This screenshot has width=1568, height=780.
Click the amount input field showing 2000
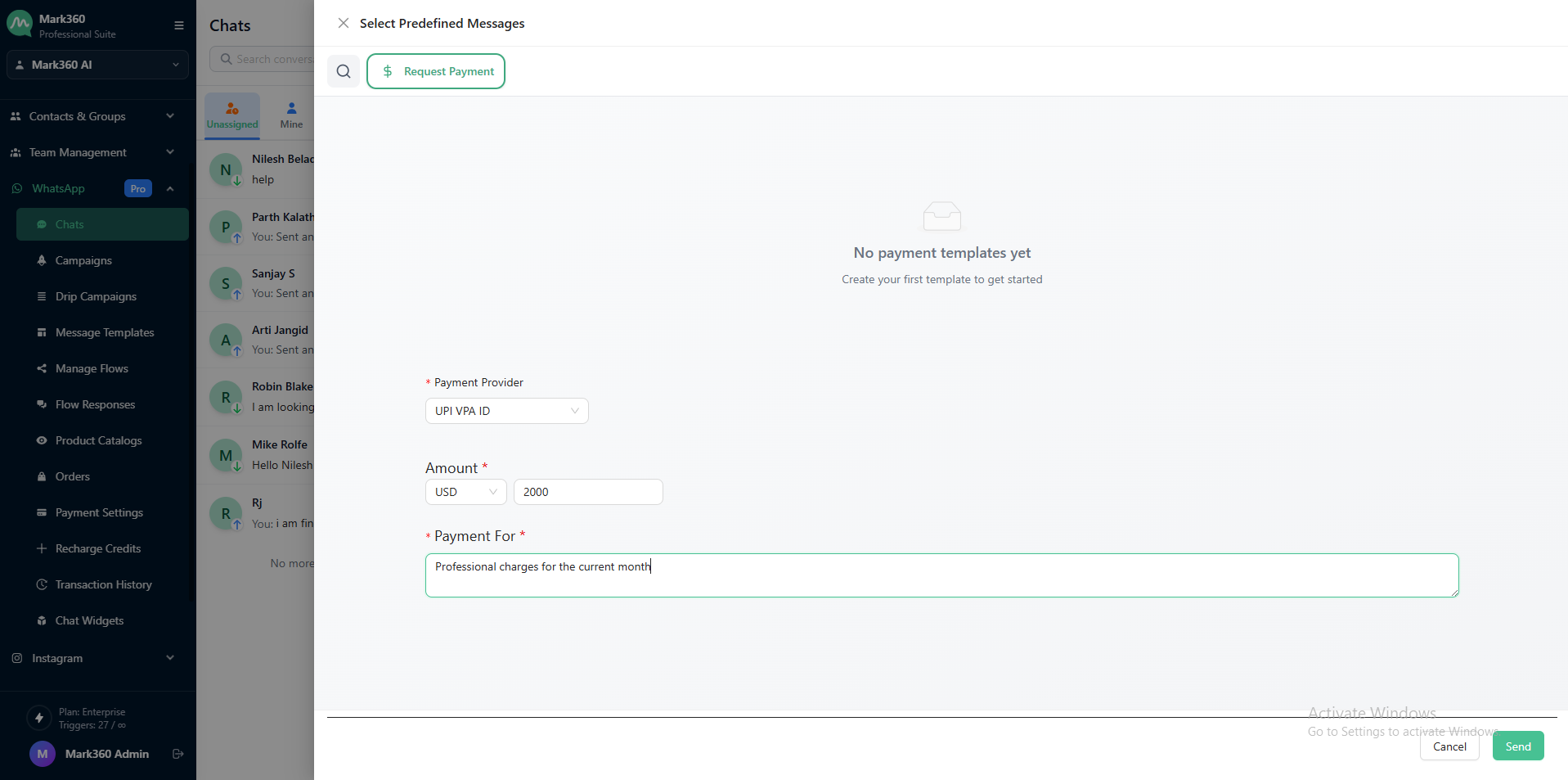coord(587,492)
